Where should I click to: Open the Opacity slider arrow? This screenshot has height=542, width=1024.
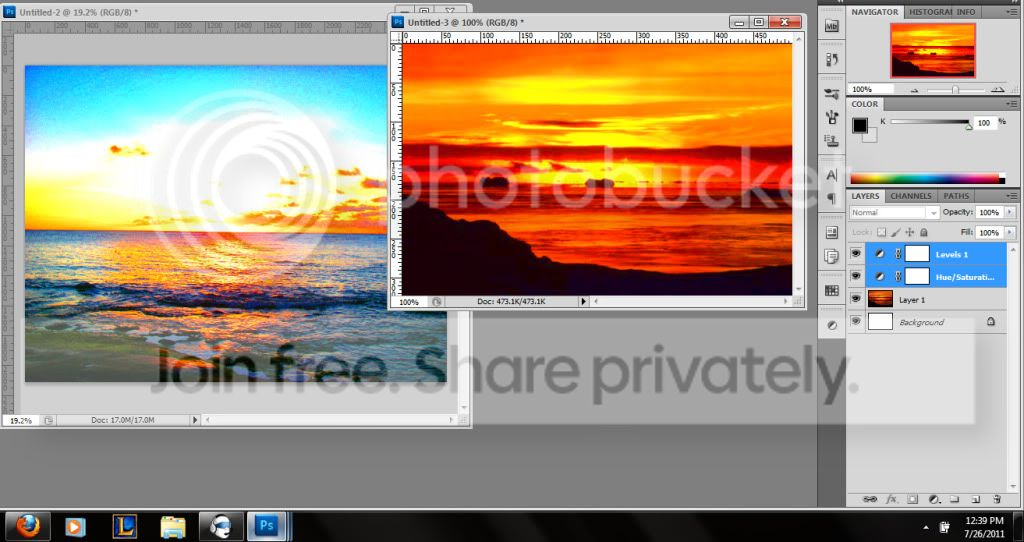pos(1010,212)
